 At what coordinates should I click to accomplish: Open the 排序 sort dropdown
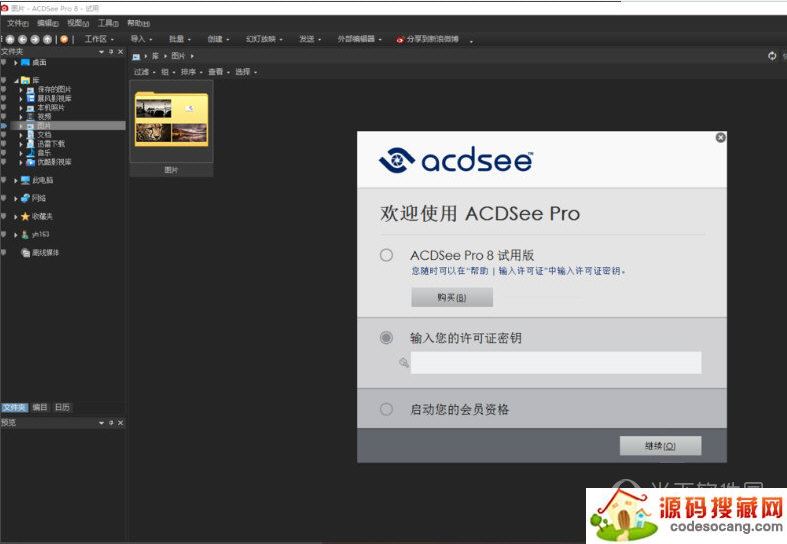click(x=192, y=72)
